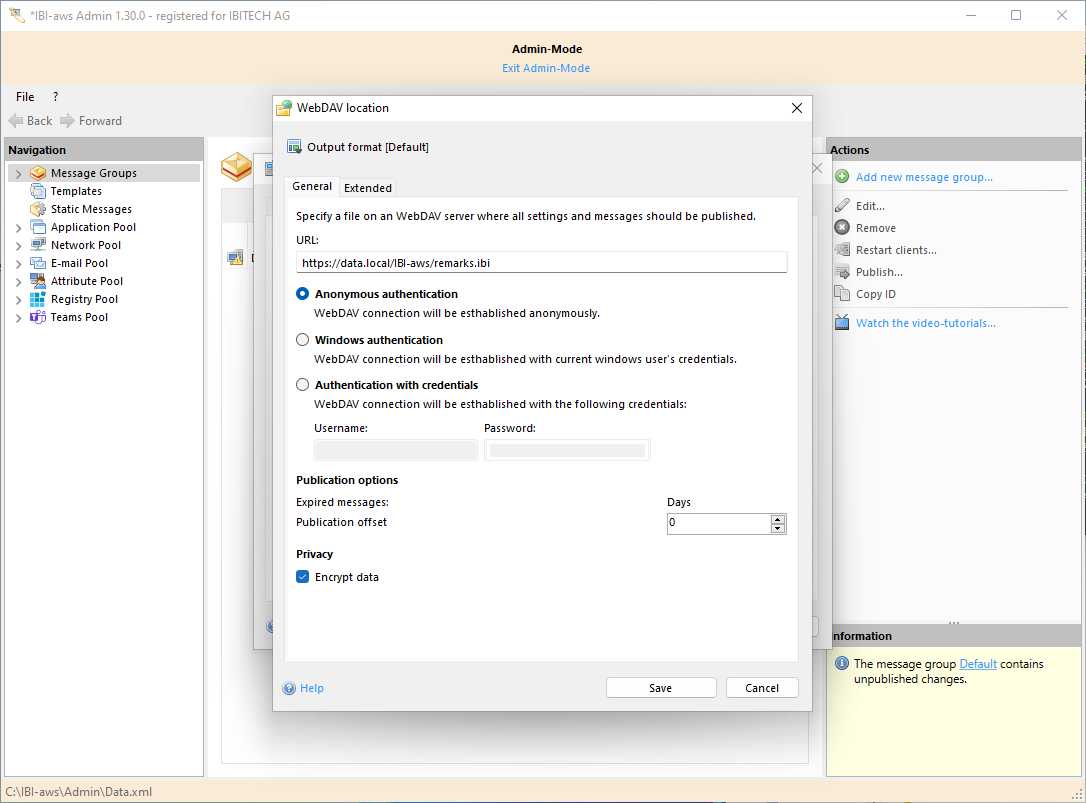Expand the Application Pool node
This screenshot has width=1086, height=803.
17,226
